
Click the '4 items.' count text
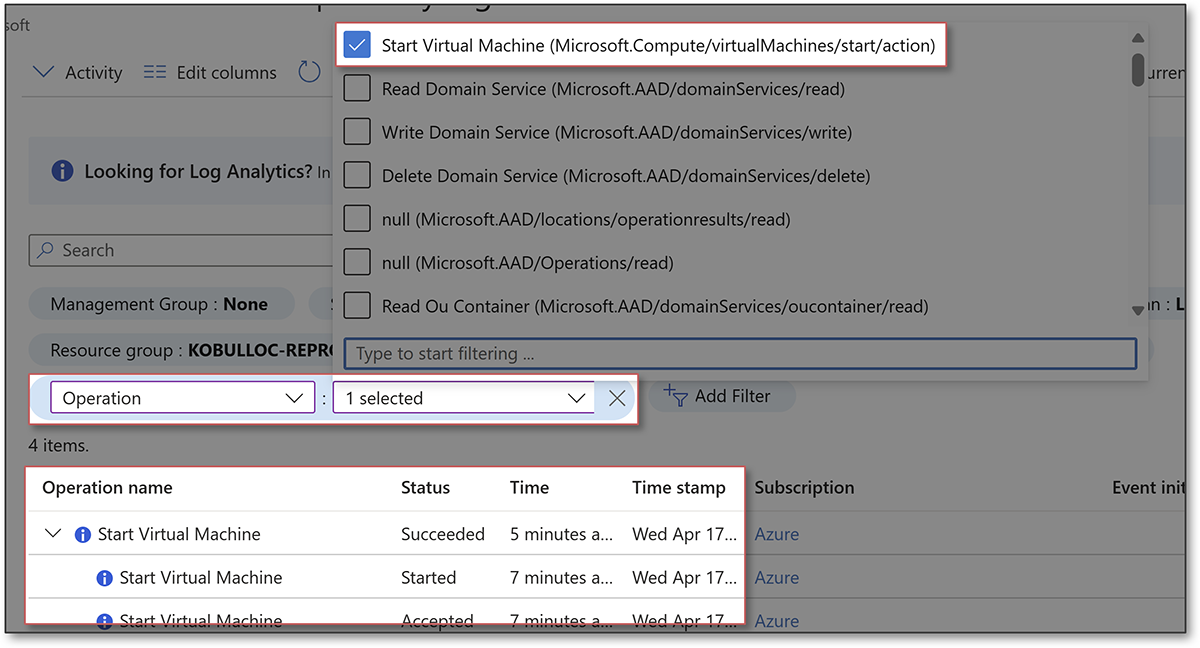pyautogui.click(x=59, y=445)
